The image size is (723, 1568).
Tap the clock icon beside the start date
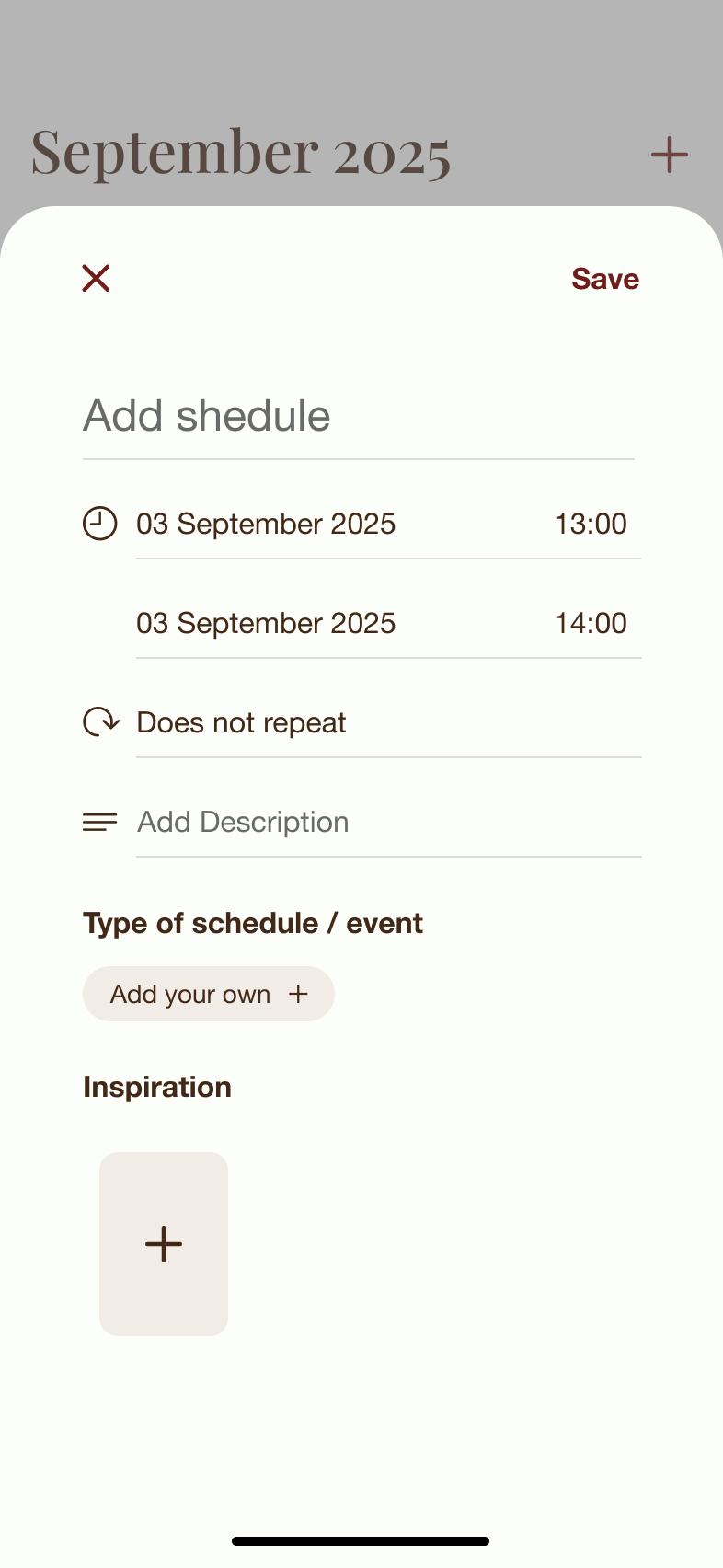[x=100, y=524]
